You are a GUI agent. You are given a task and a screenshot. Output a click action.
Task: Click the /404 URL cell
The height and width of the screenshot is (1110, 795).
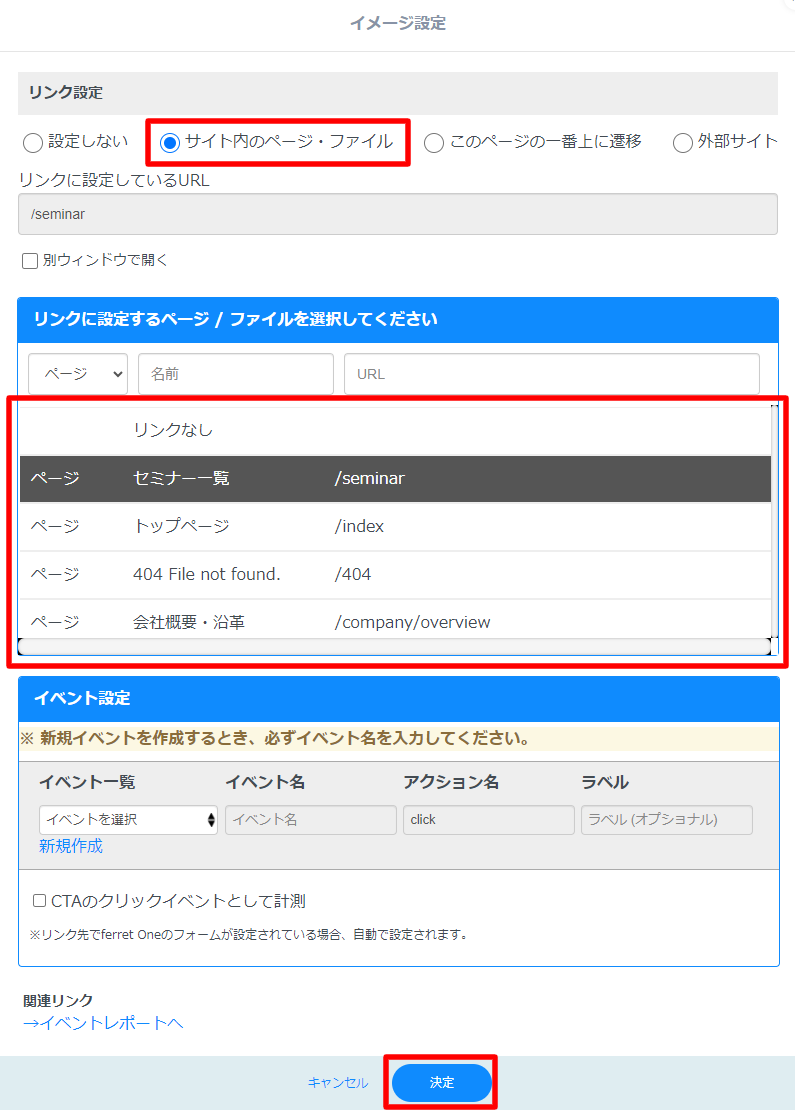(353, 575)
